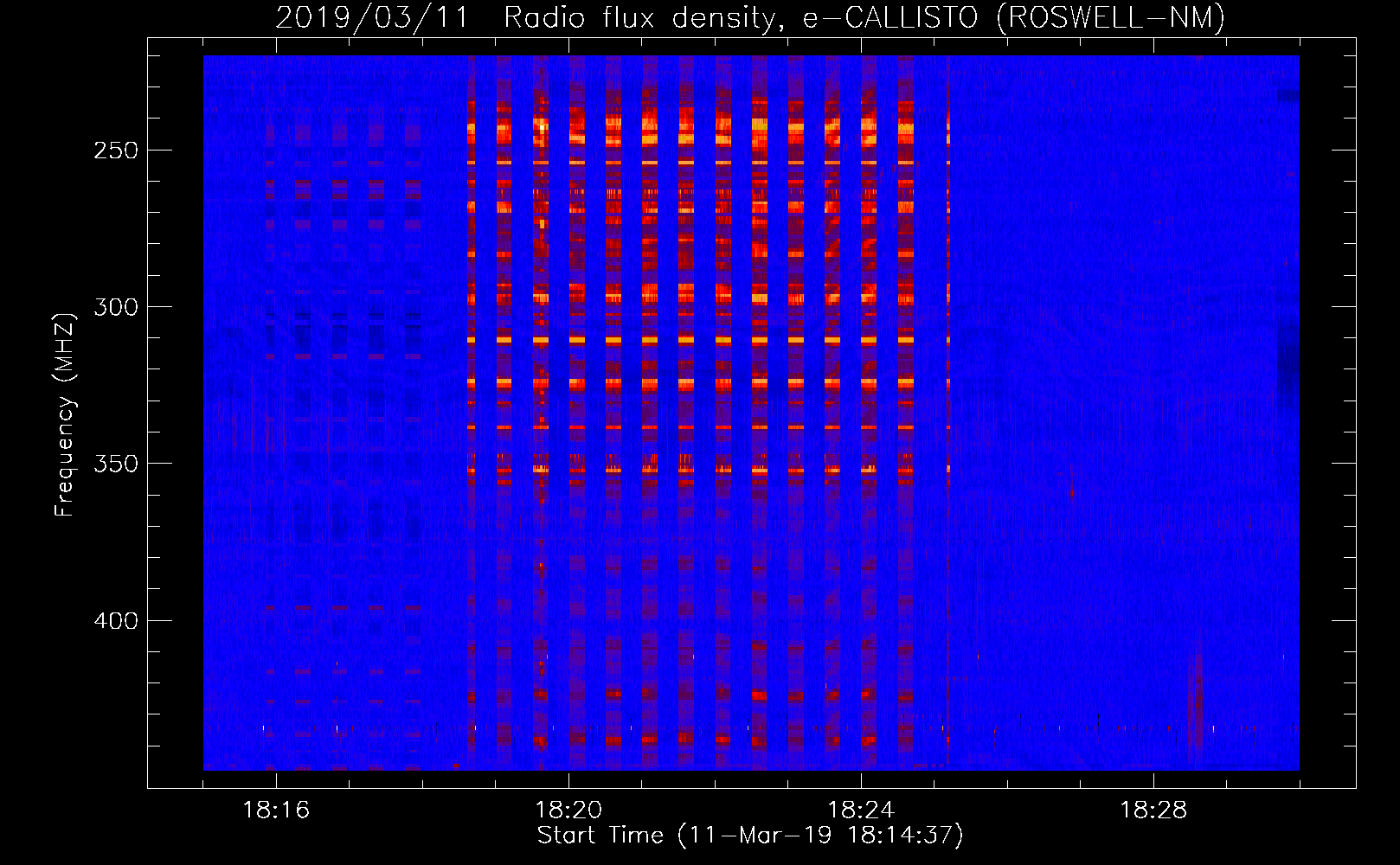Click the 18:20 time tick label

[x=568, y=811]
